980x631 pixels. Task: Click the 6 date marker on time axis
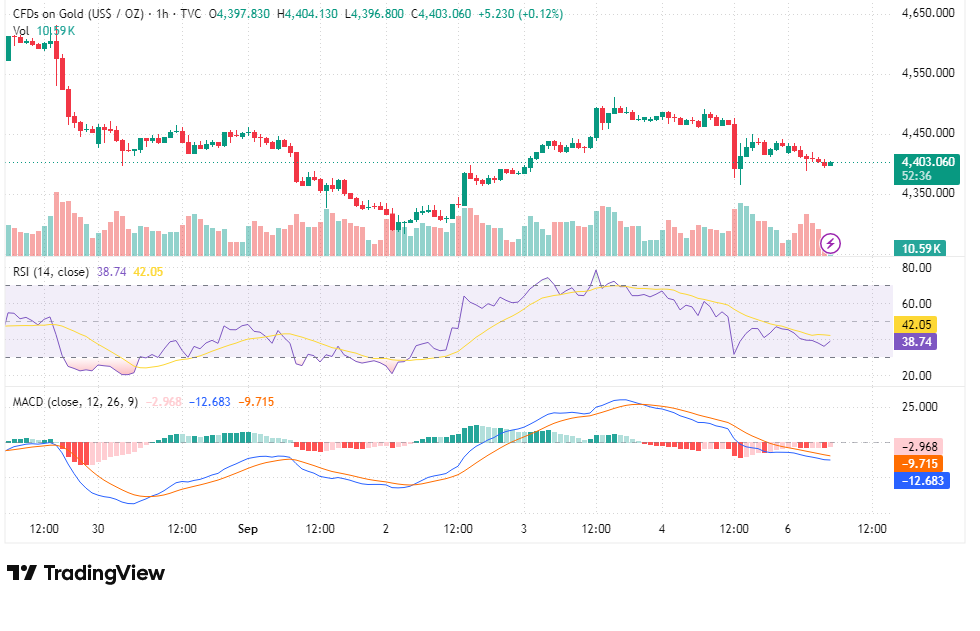(x=788, y=529)
